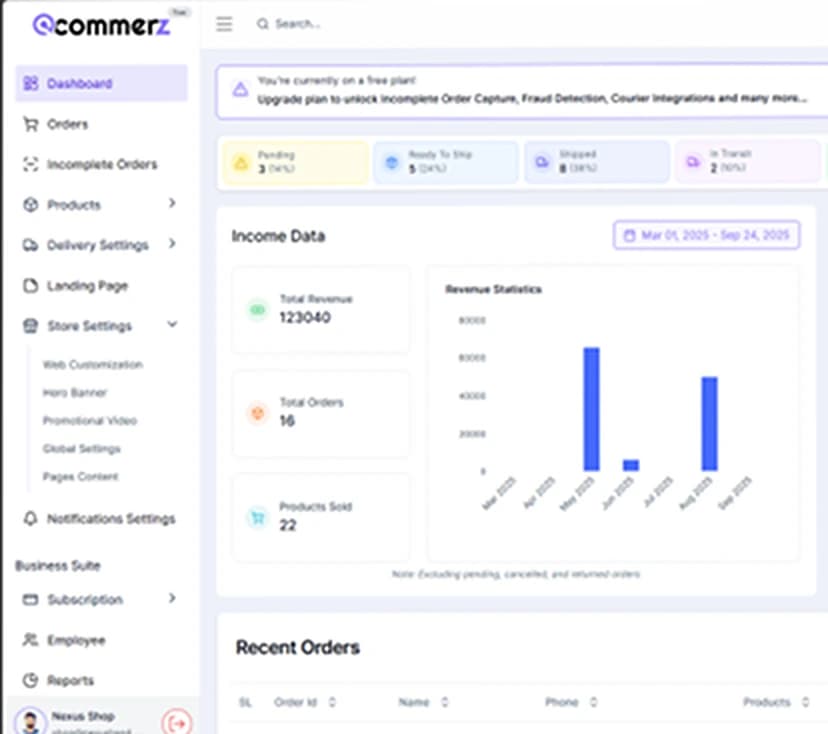This screenshot has height=734, width=828.
Task: Click the Landing Page document icon
Action: [x=31, y=286]
